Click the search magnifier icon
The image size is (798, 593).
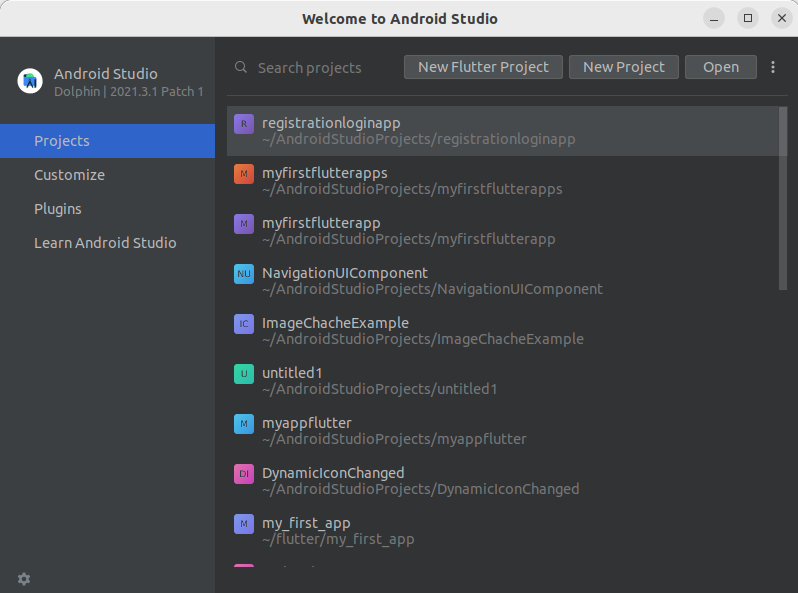click(241, 67)
